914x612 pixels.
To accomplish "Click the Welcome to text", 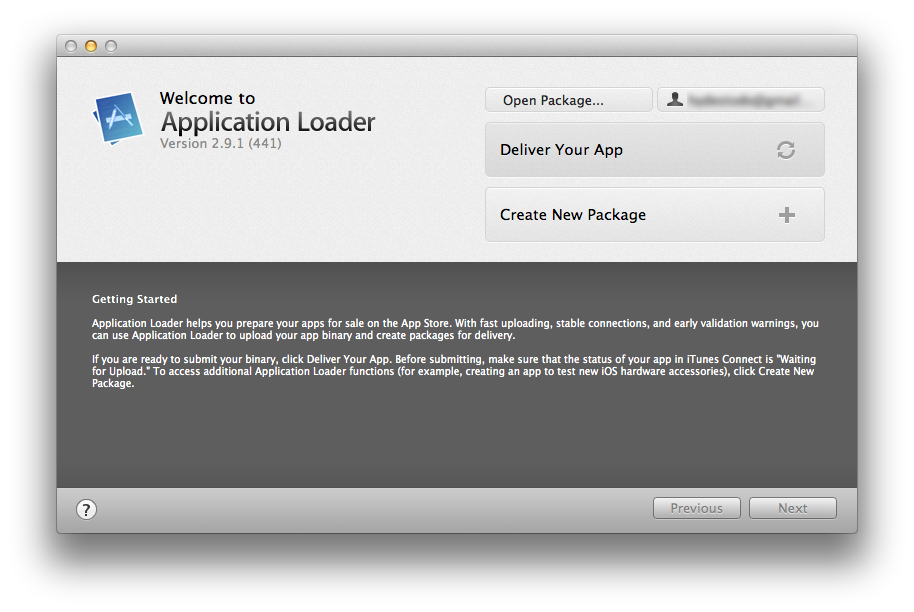I will click(x=208, y=98).
